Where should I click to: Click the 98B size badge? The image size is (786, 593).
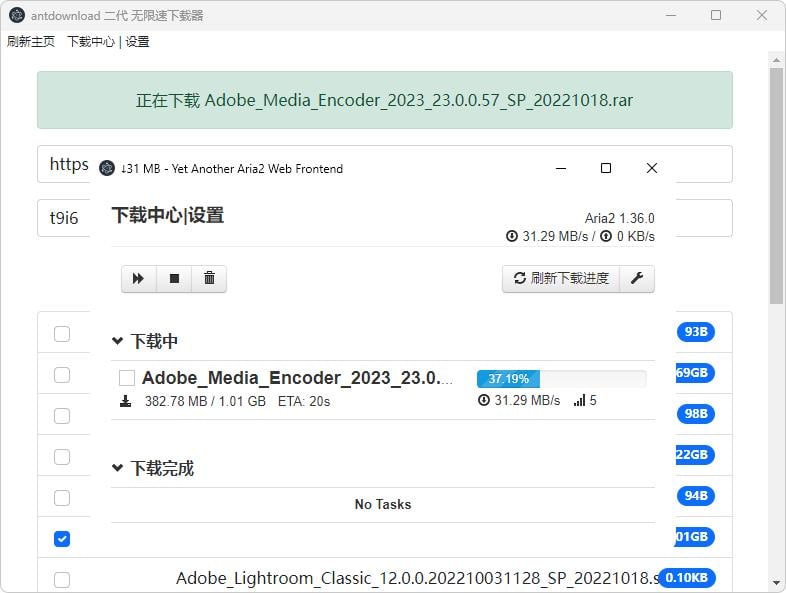pyautogui.click(x=696, y=414)
